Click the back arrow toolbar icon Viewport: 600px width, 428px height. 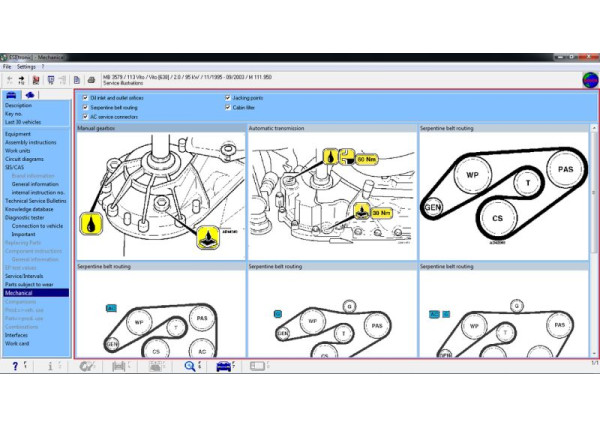click(x=10, y=79)
